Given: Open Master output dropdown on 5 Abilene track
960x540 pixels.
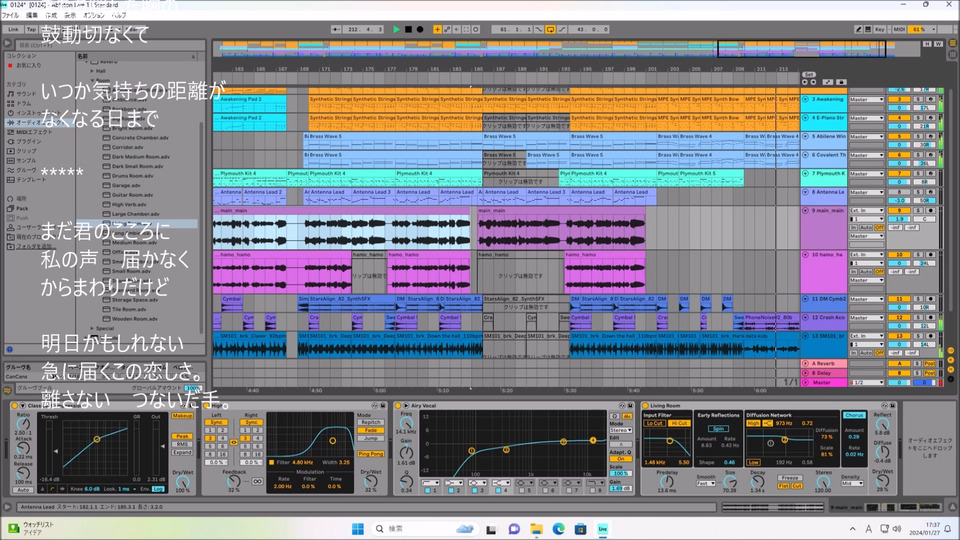Looking at the screenshot, I should 866,136.
